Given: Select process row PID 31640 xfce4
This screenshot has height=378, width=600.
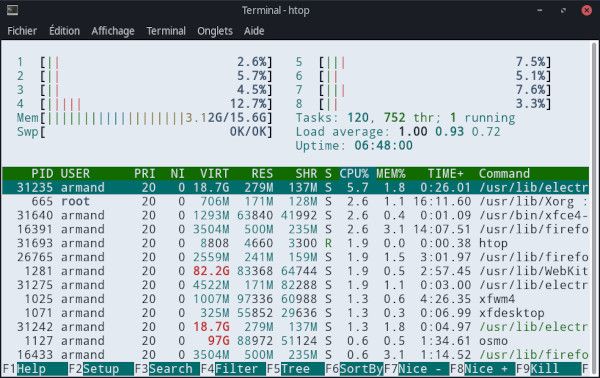Looking at the screenshot, I should [295, 215].
